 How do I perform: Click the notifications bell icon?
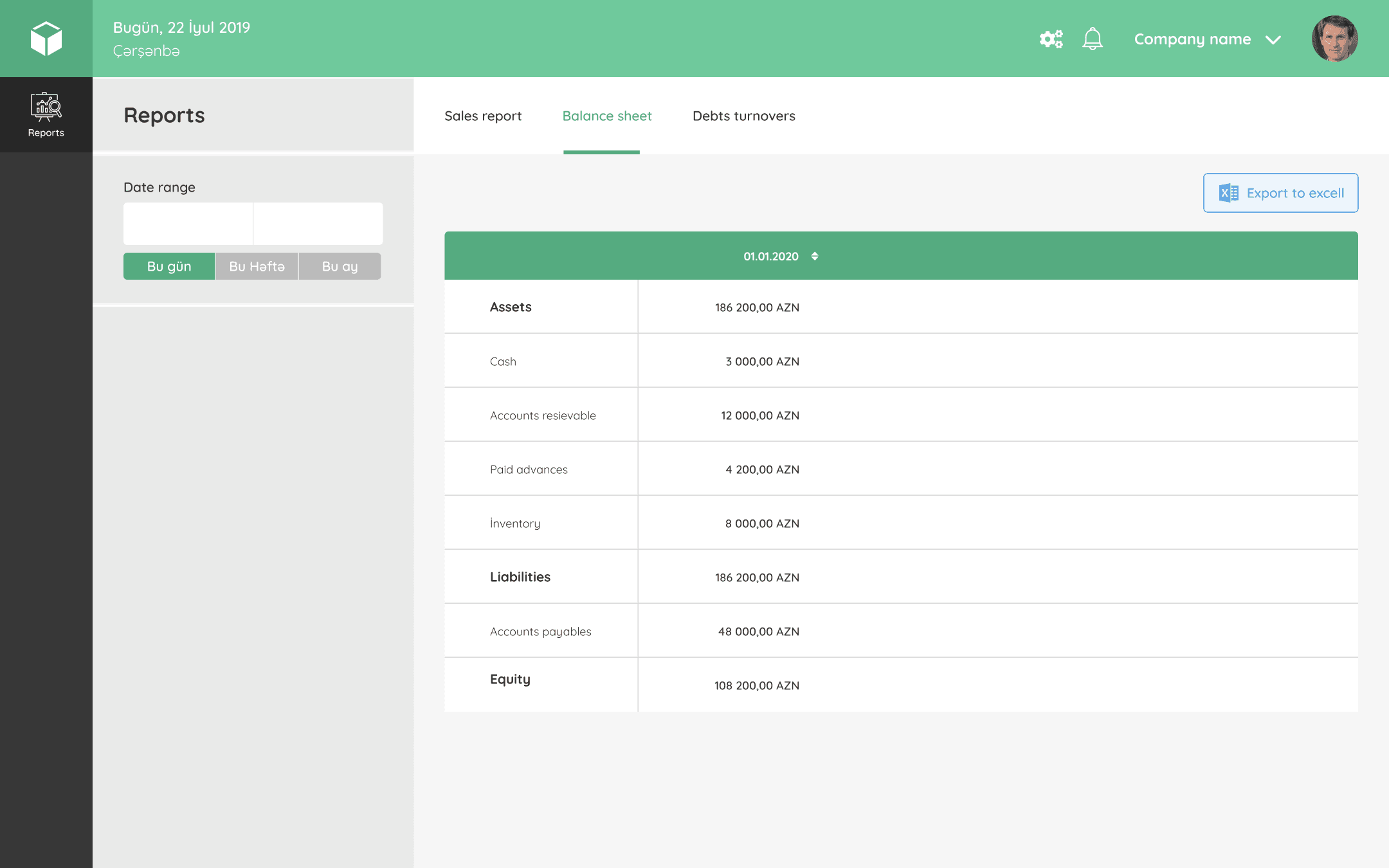pyautogui.click(x=1093, y=38)
